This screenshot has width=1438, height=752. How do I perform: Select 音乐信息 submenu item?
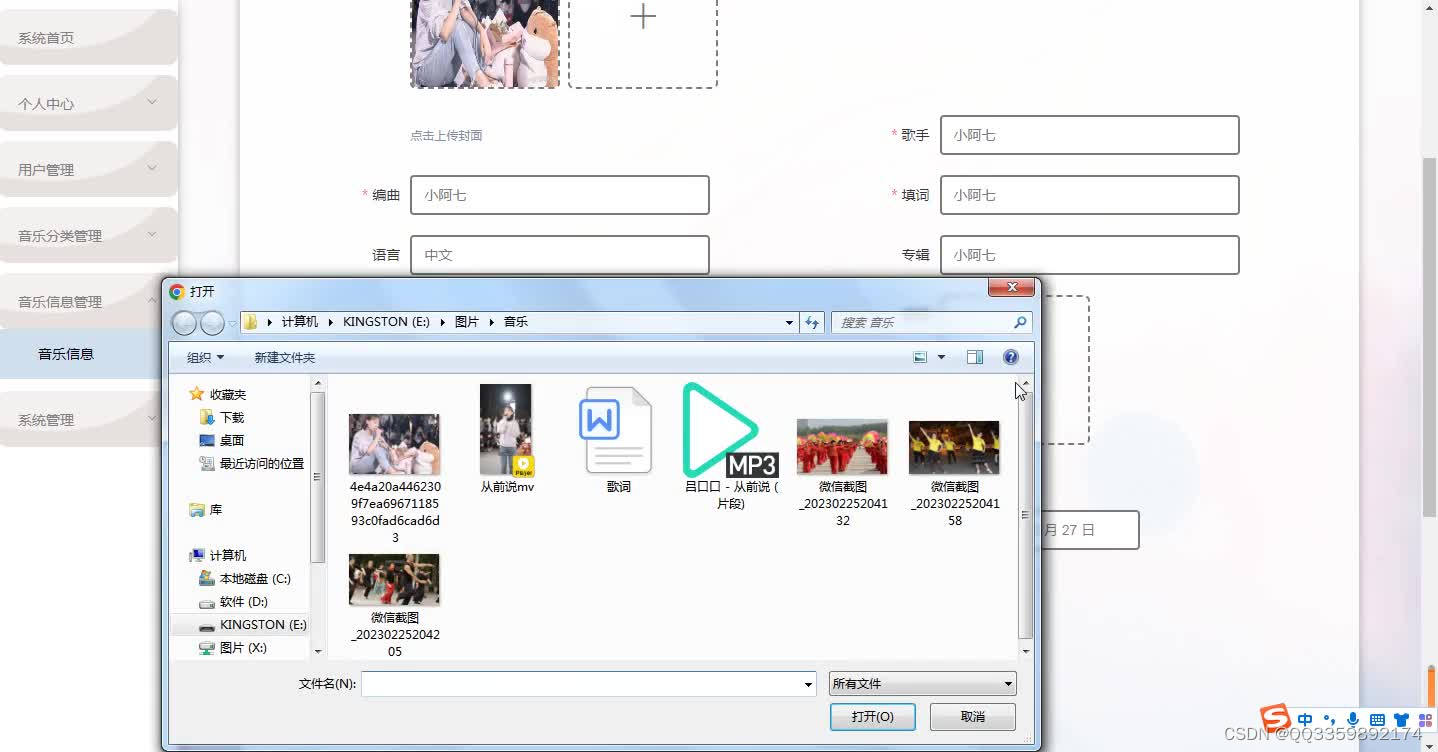pyautogui.click(x=80, y=354)
